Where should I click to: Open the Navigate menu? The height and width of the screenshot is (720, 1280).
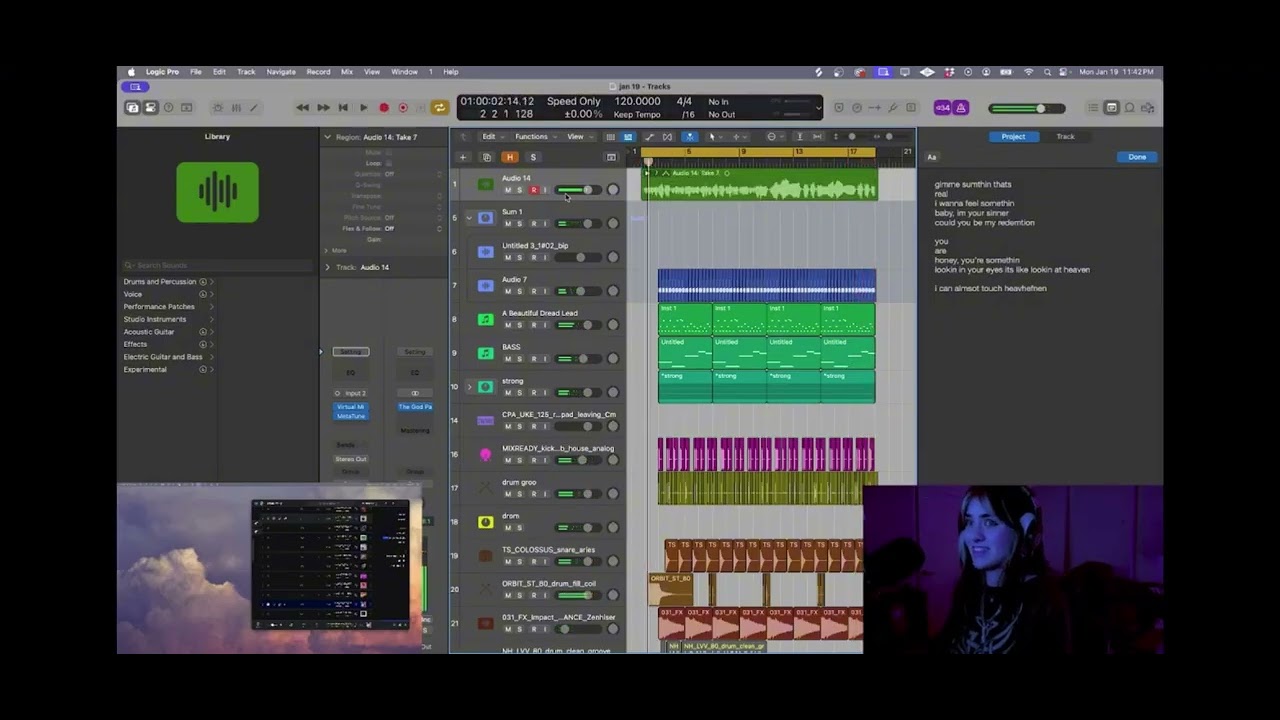(281, 72)
